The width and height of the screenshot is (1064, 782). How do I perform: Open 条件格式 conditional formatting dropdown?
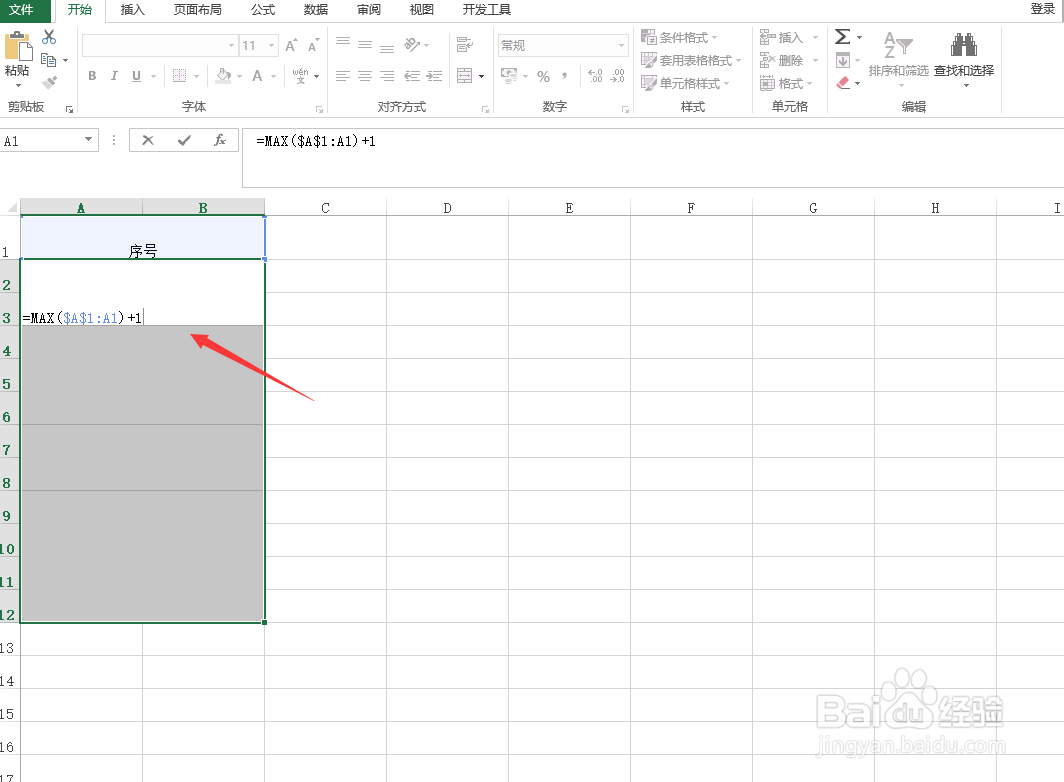(679, 37)
